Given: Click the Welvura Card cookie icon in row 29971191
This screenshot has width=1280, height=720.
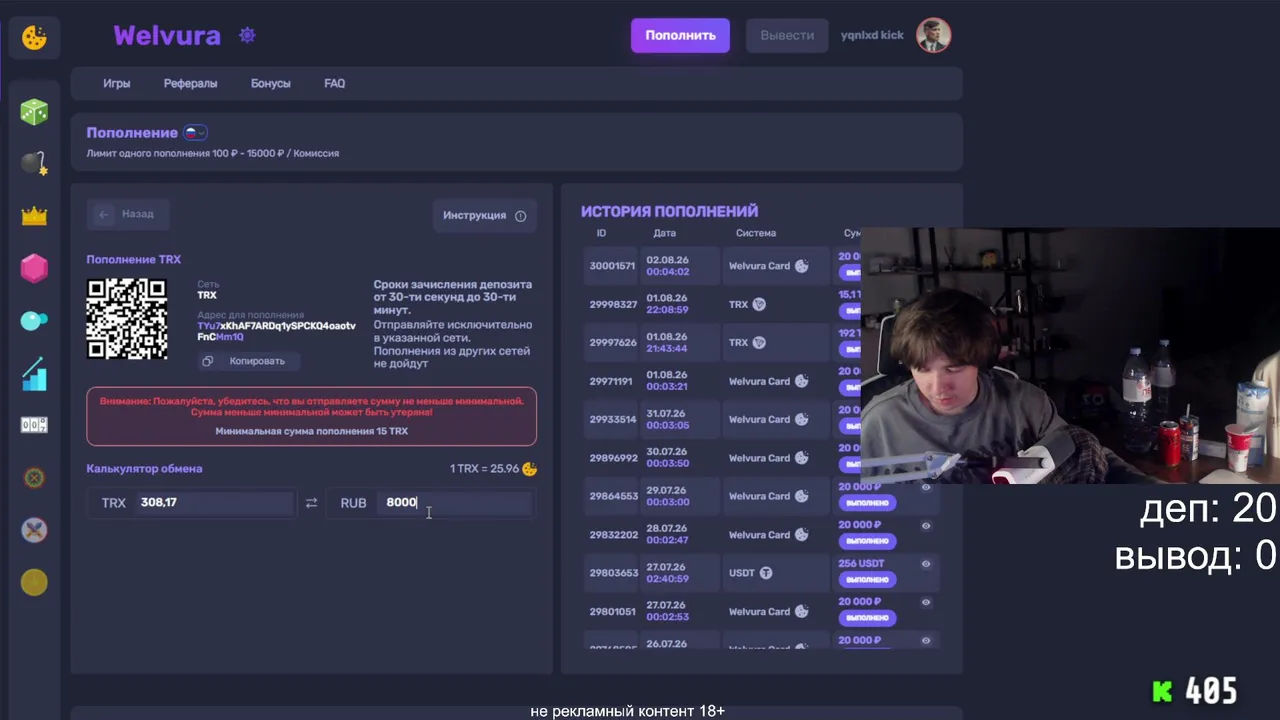Looking at the screenshot, I should point(801,381).
